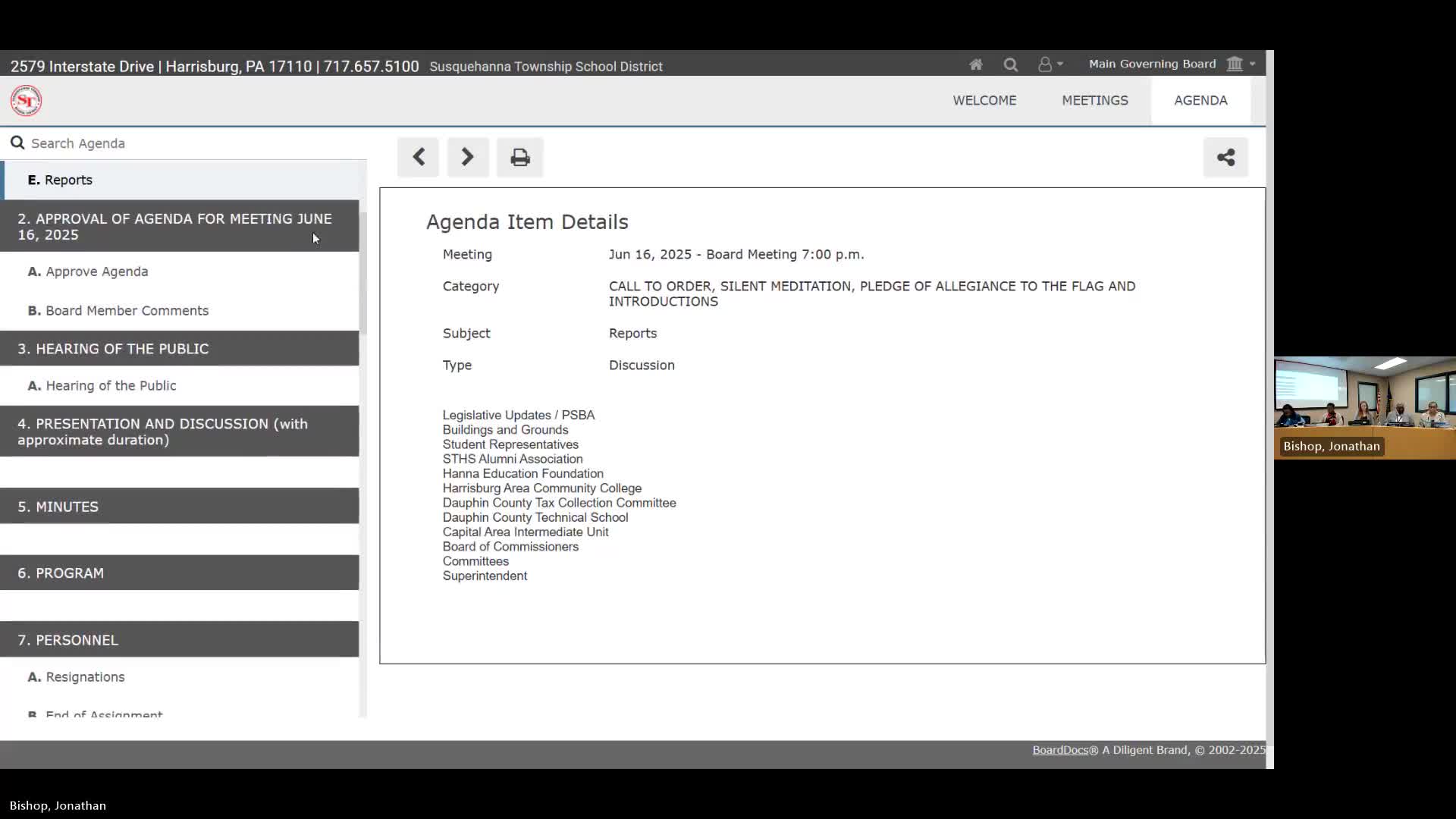Click the home icon in top bar
Image resolution: width=1456 pixels, height=819 pixels.
coord(976,64)
